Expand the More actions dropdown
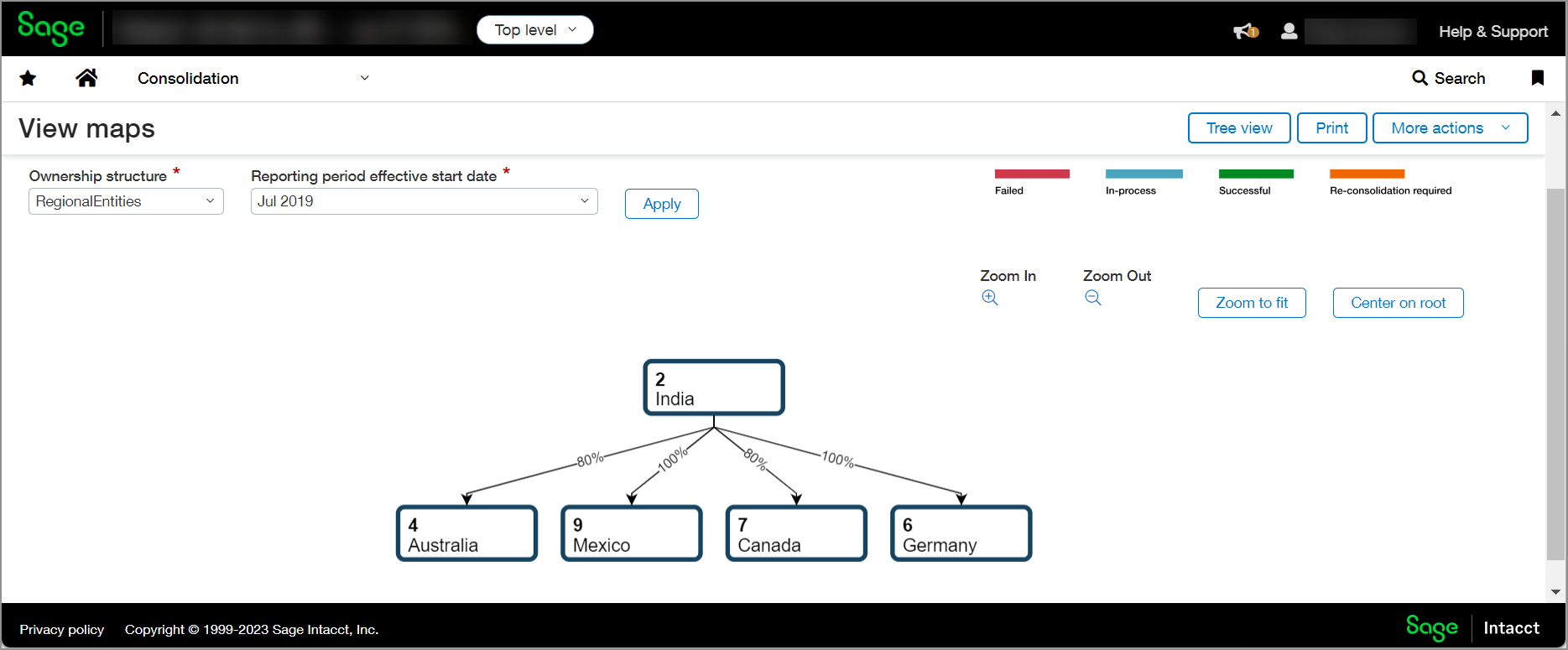Image resolution: width=1568 pixels, height=650 pixels. [x=1449, y=128]
